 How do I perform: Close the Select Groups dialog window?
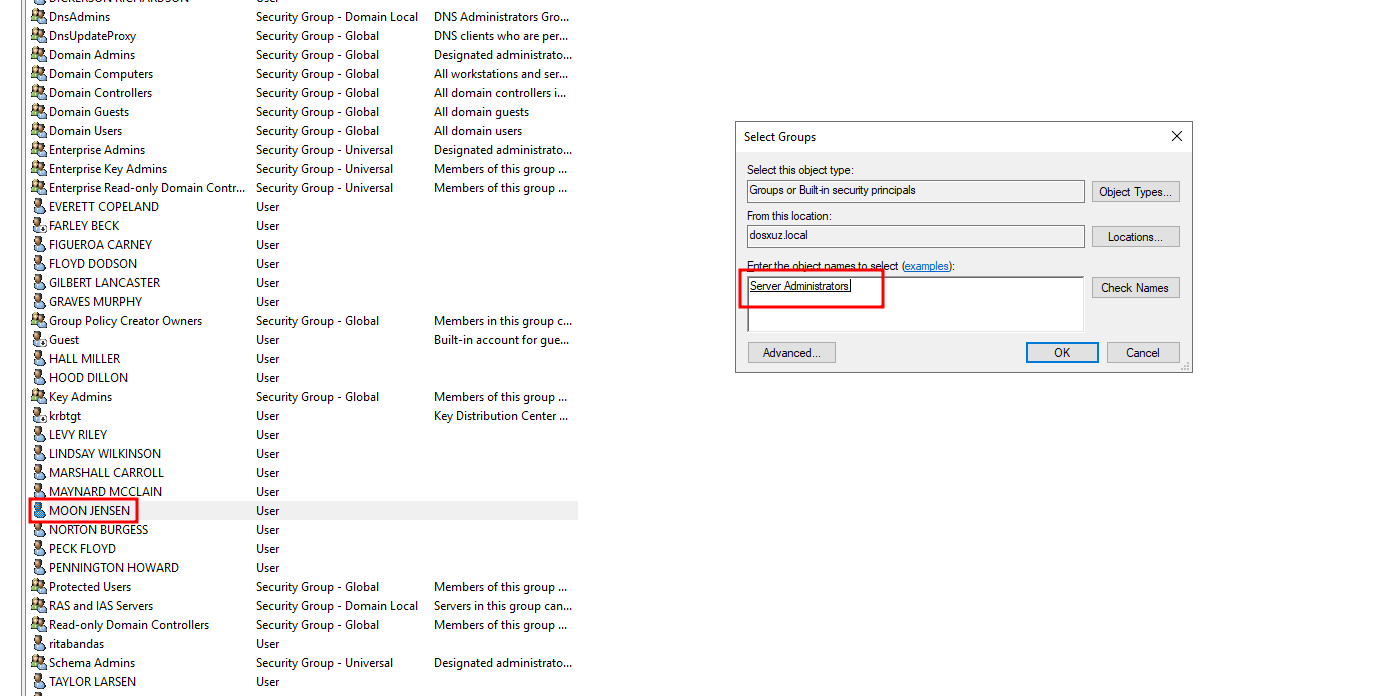point(1176,137)
